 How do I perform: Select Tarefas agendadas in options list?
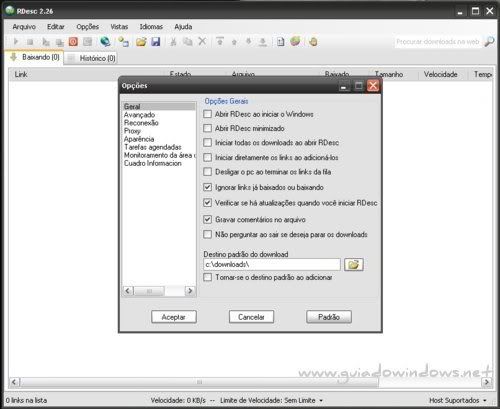click(x=153, y=147)
